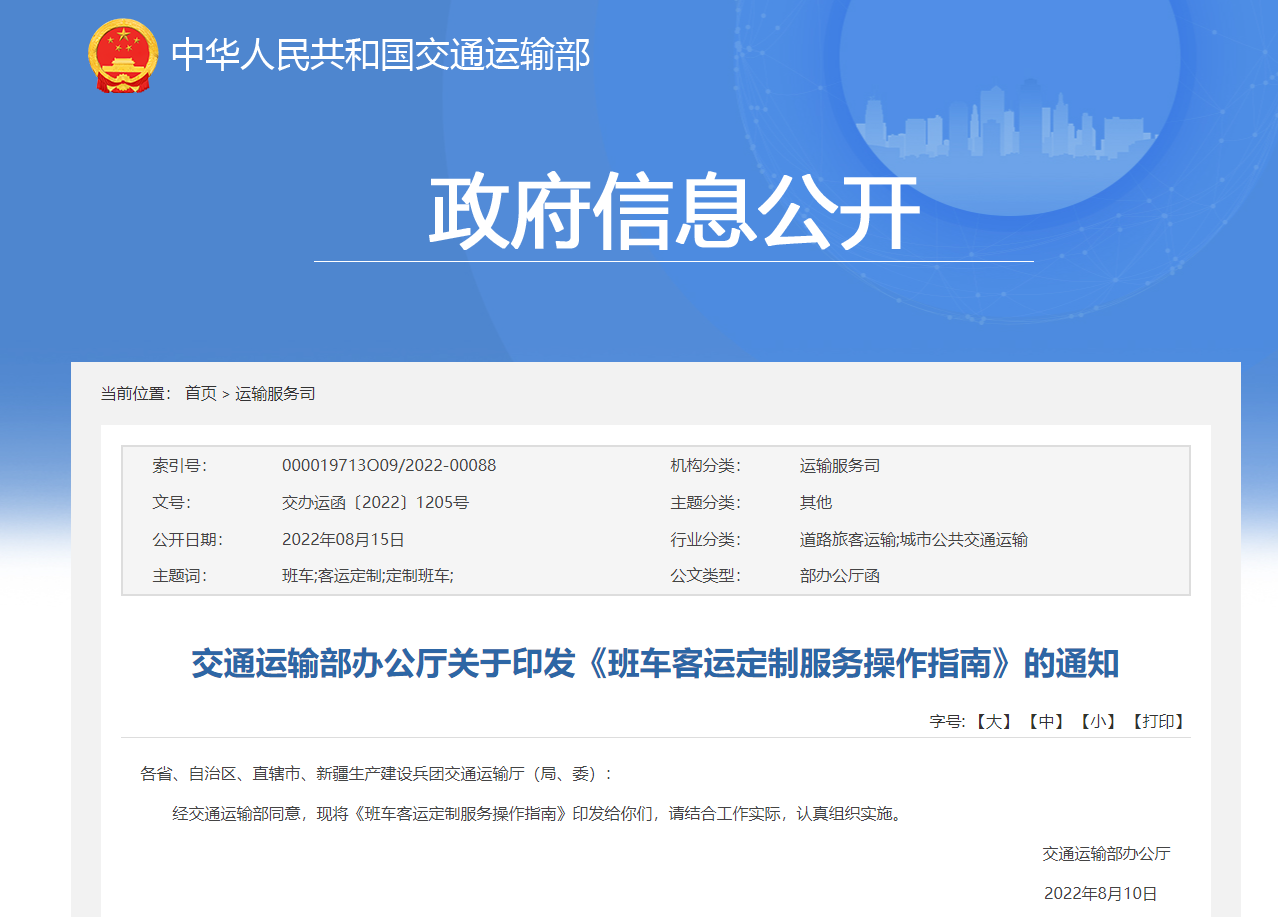Select the index number 000019713O09/2022-00088

coord(389,465)
